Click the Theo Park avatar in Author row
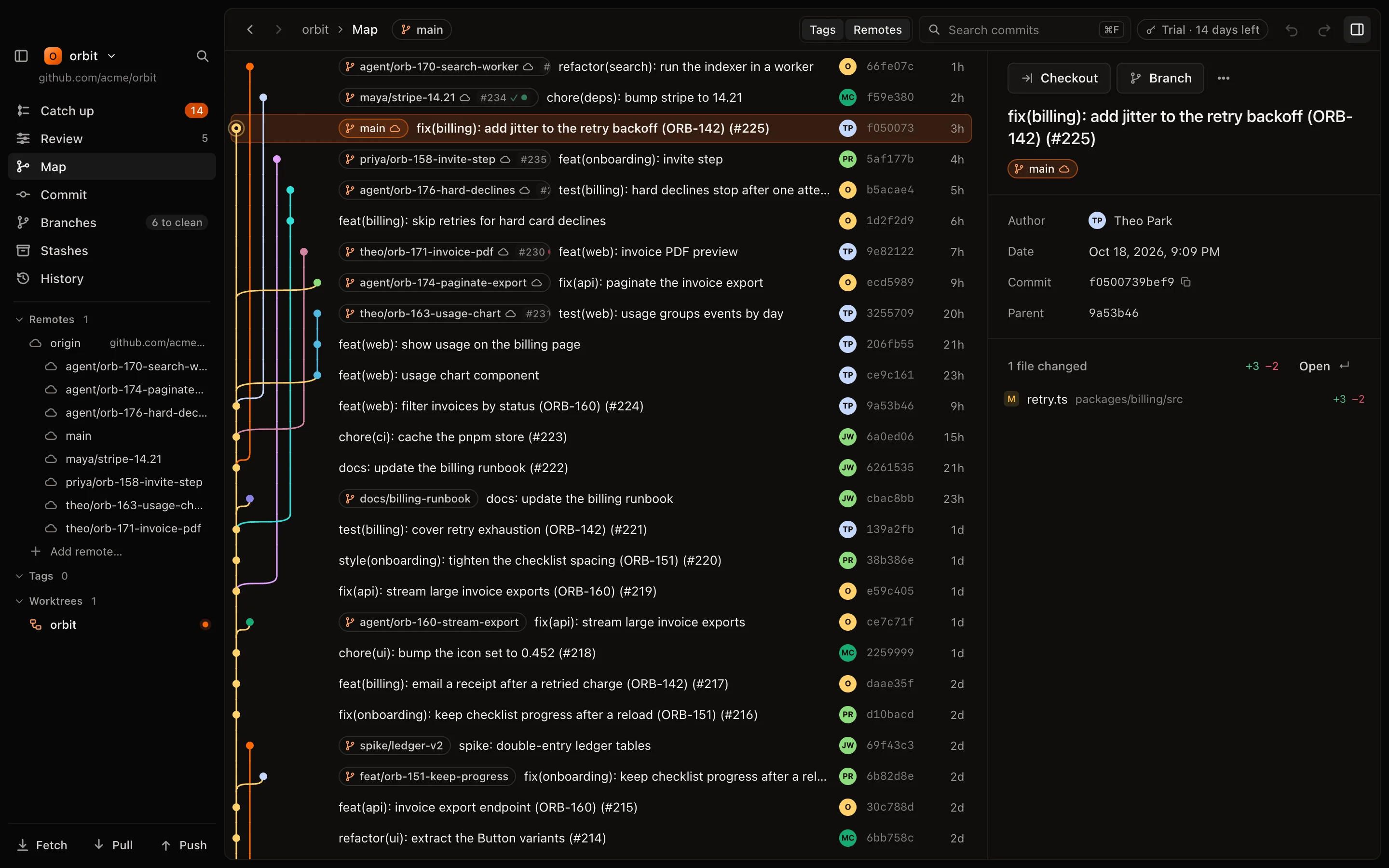Screen dimensions: 1389x868 (1097, 220)
